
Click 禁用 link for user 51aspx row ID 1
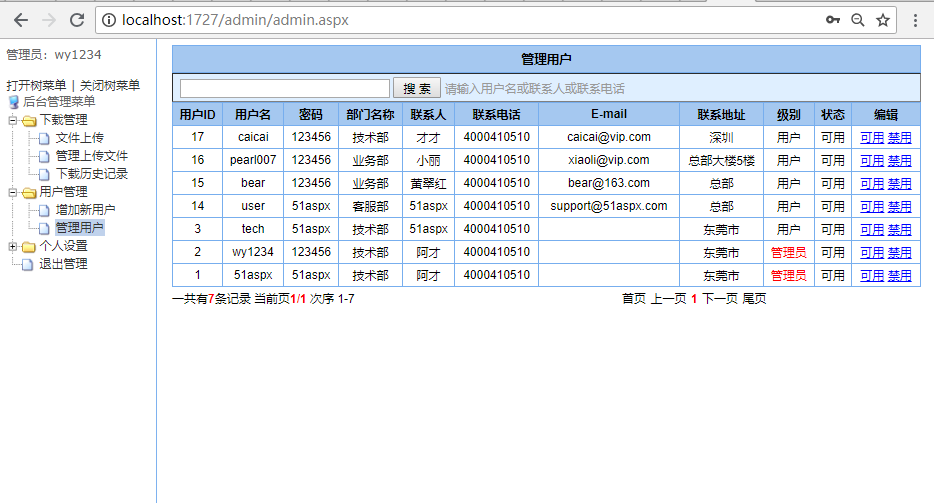click(899, 275)
